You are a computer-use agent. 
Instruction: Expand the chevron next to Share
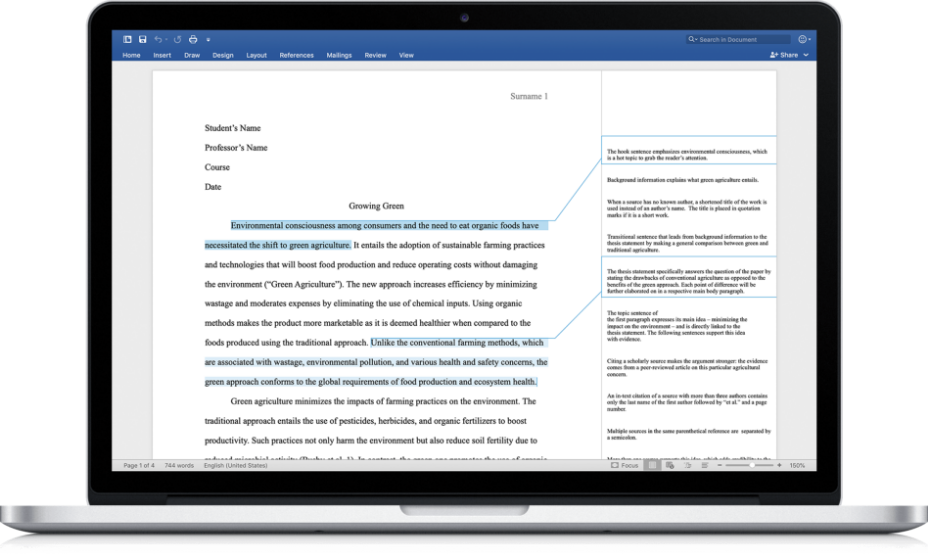click(x=806, y=55)
